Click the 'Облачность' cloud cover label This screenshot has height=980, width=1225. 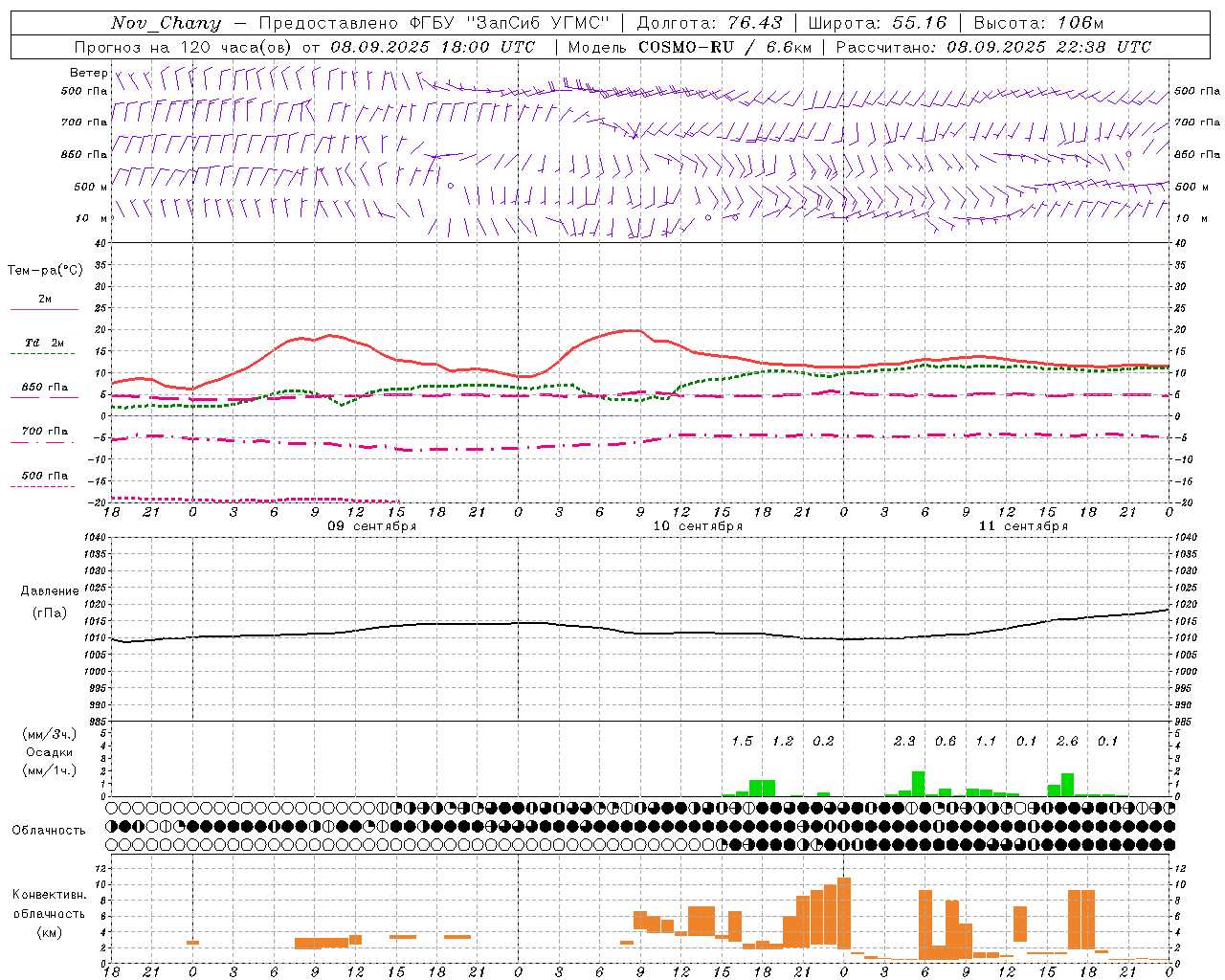(49, 831)
